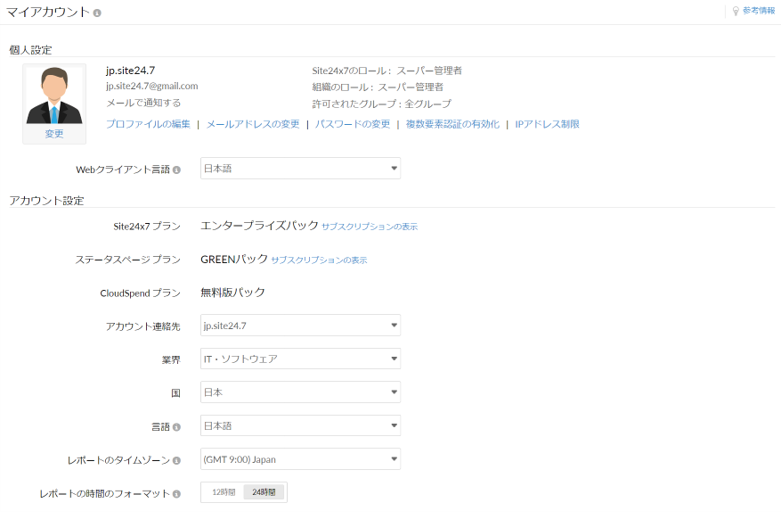Click 変更 under the profile photo
Image resolution: width=781 pixels, height=512 pixels.
click(54, 134)
